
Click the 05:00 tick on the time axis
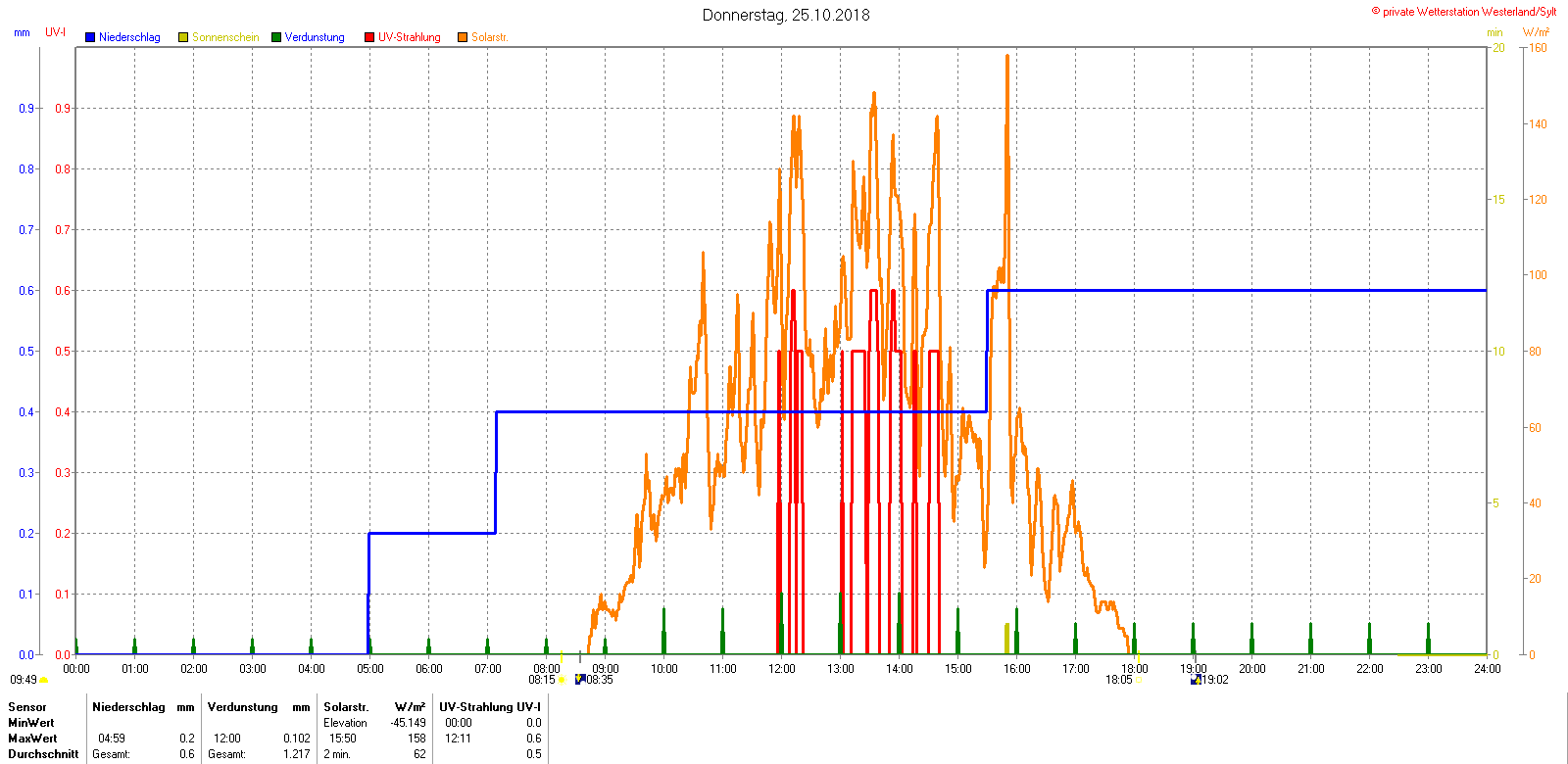pyautogui.click(x=370, y=669)
